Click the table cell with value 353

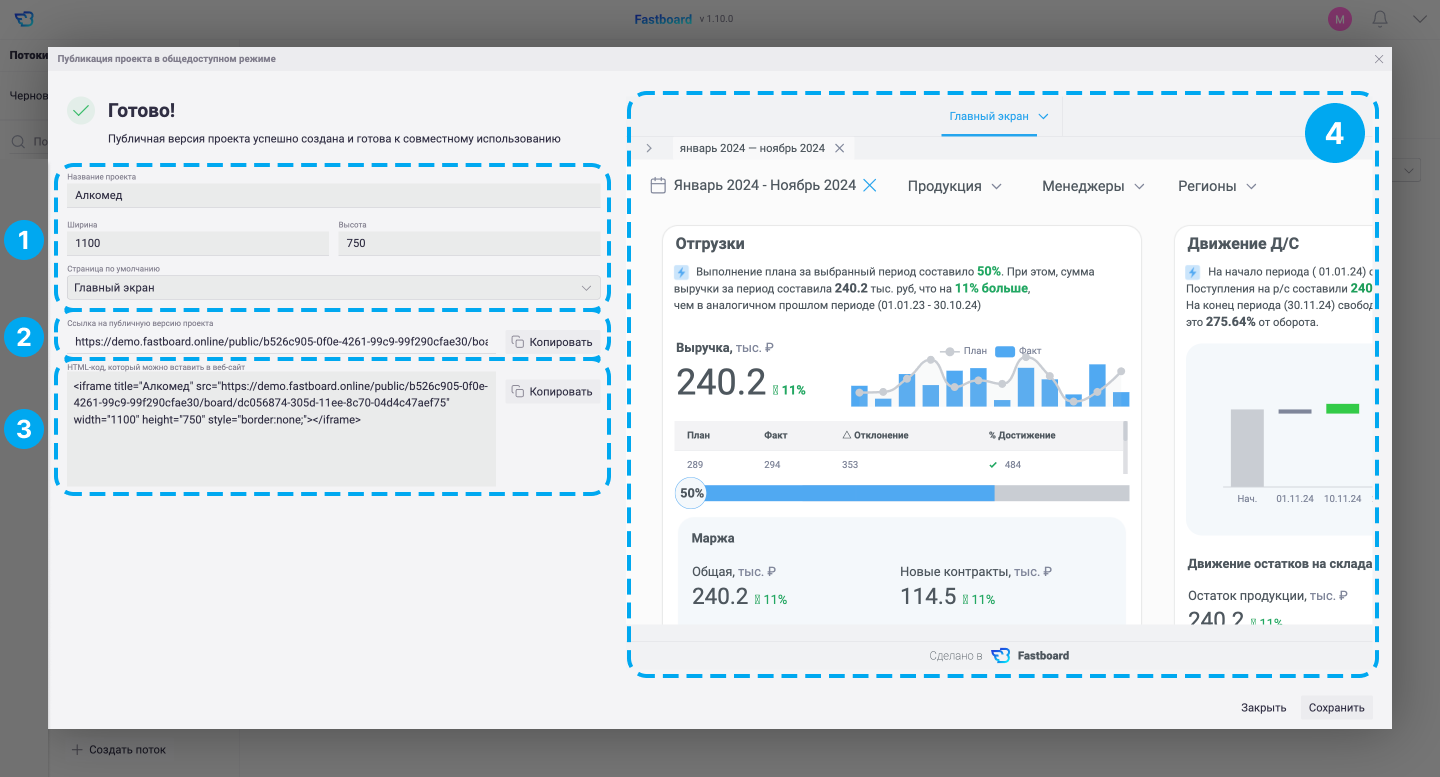(849, 465)
